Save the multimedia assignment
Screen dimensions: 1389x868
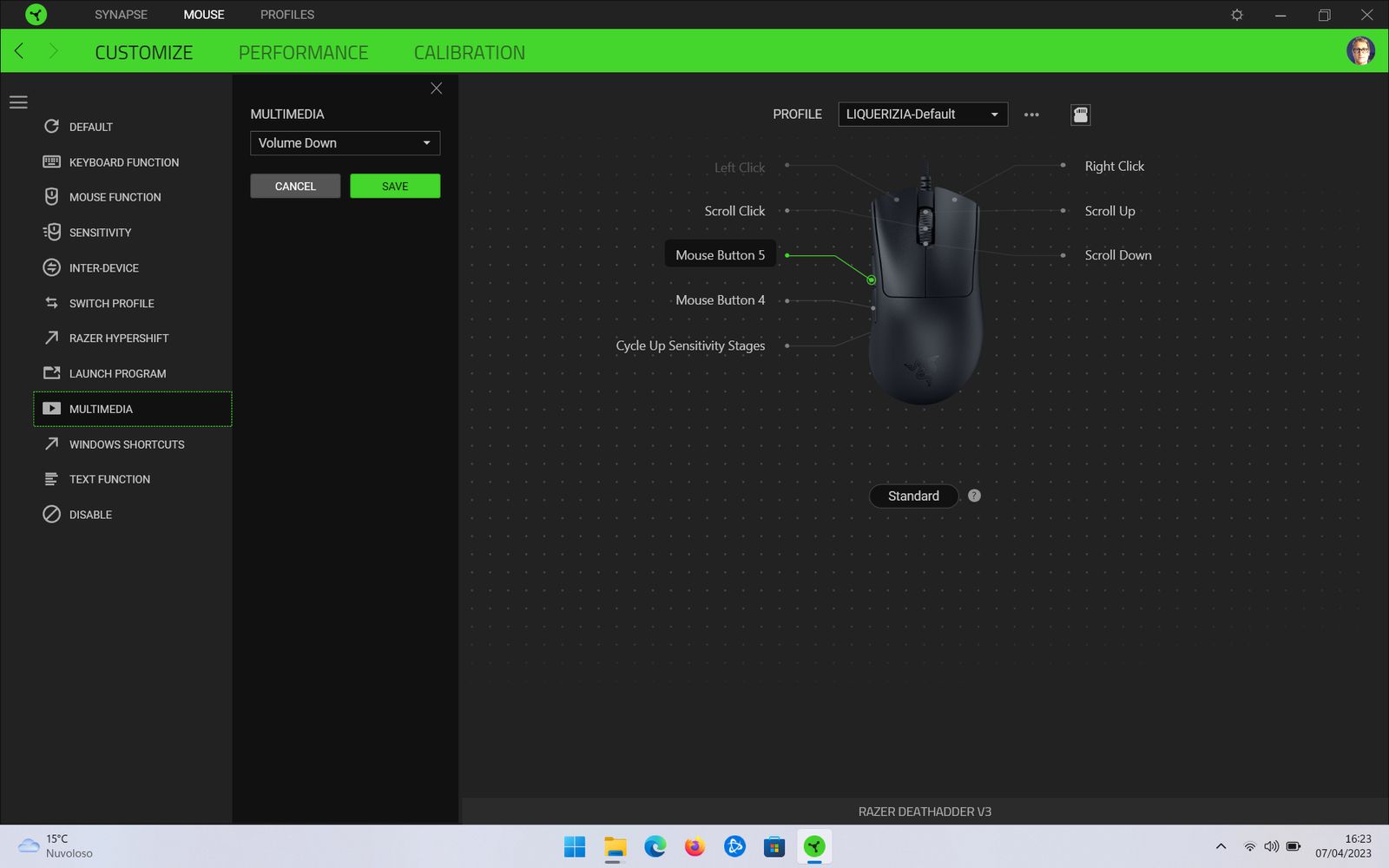click(x=395, y=186)
